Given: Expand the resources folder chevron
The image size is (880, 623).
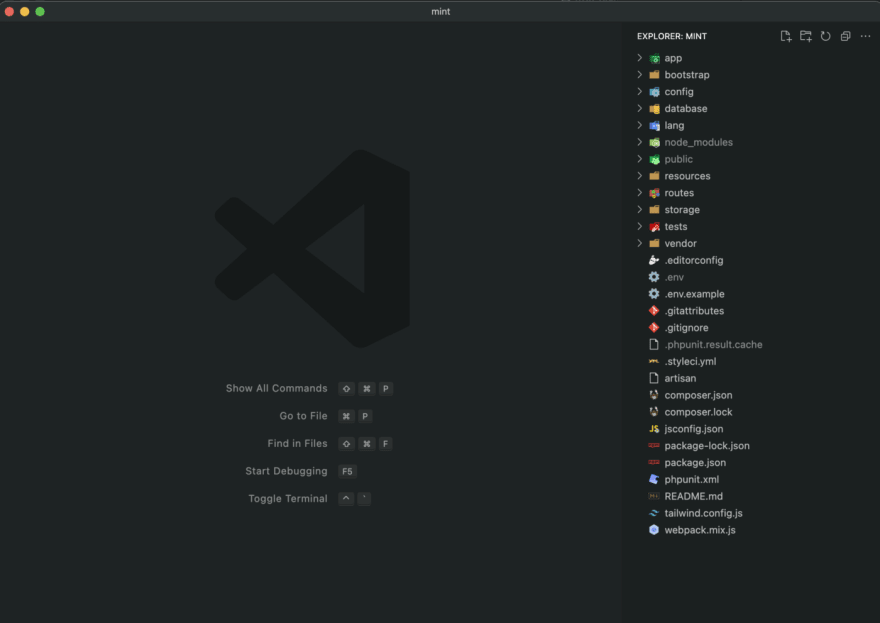Looking at the screenshot, I should (x=639, y=176).
